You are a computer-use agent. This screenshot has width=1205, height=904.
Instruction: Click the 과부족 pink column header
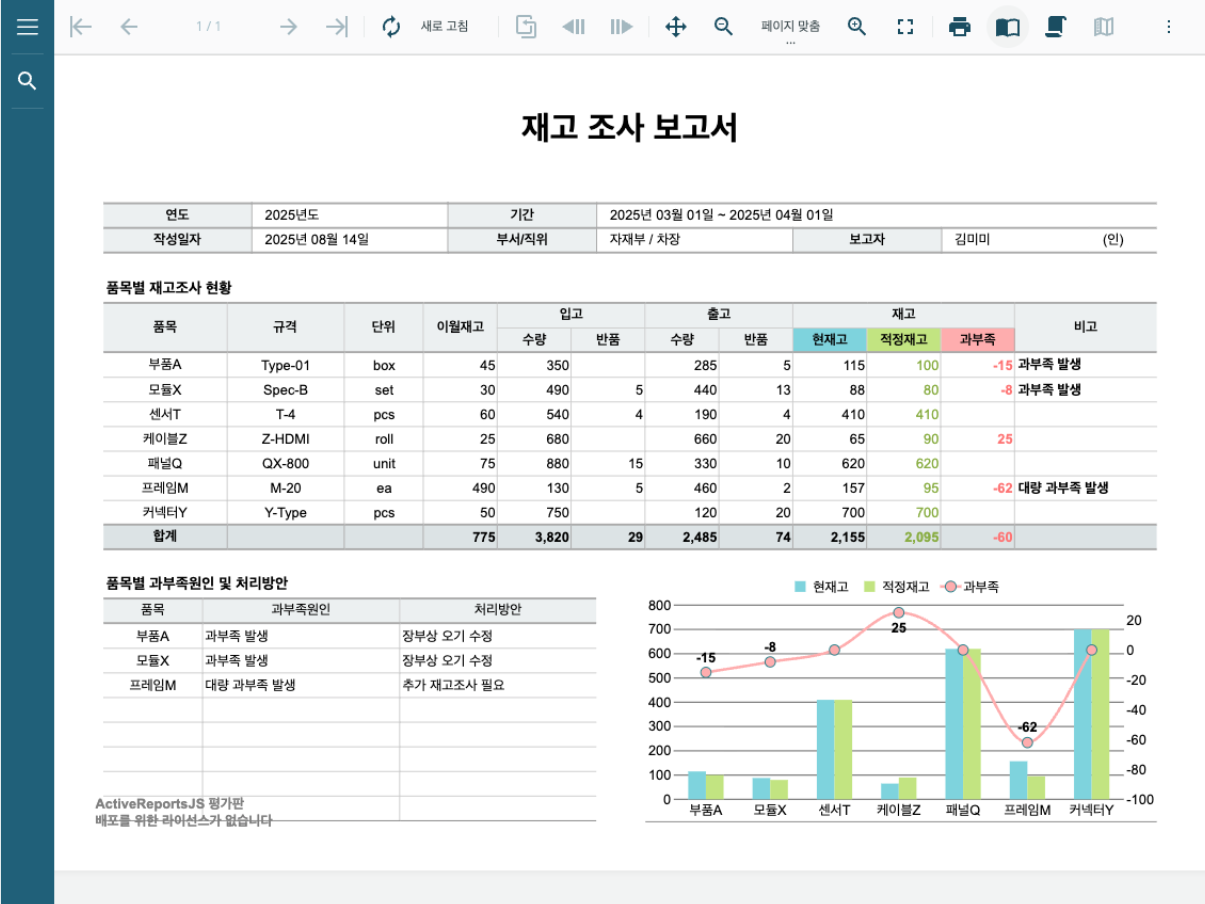tap(978, 340)
